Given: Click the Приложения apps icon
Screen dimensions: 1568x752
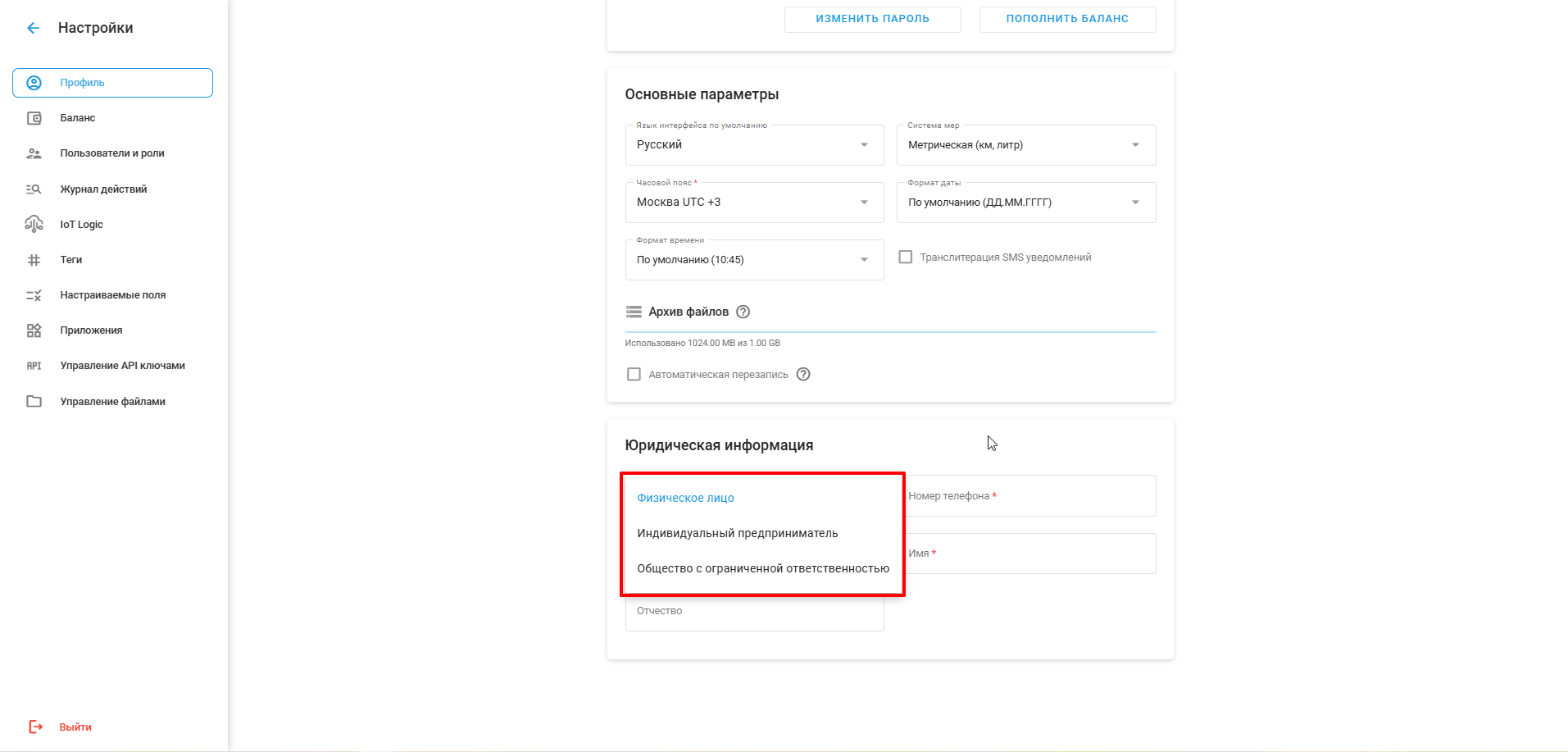Looking at the screenshot, I should pyautogui.click(x=34, y=330).
